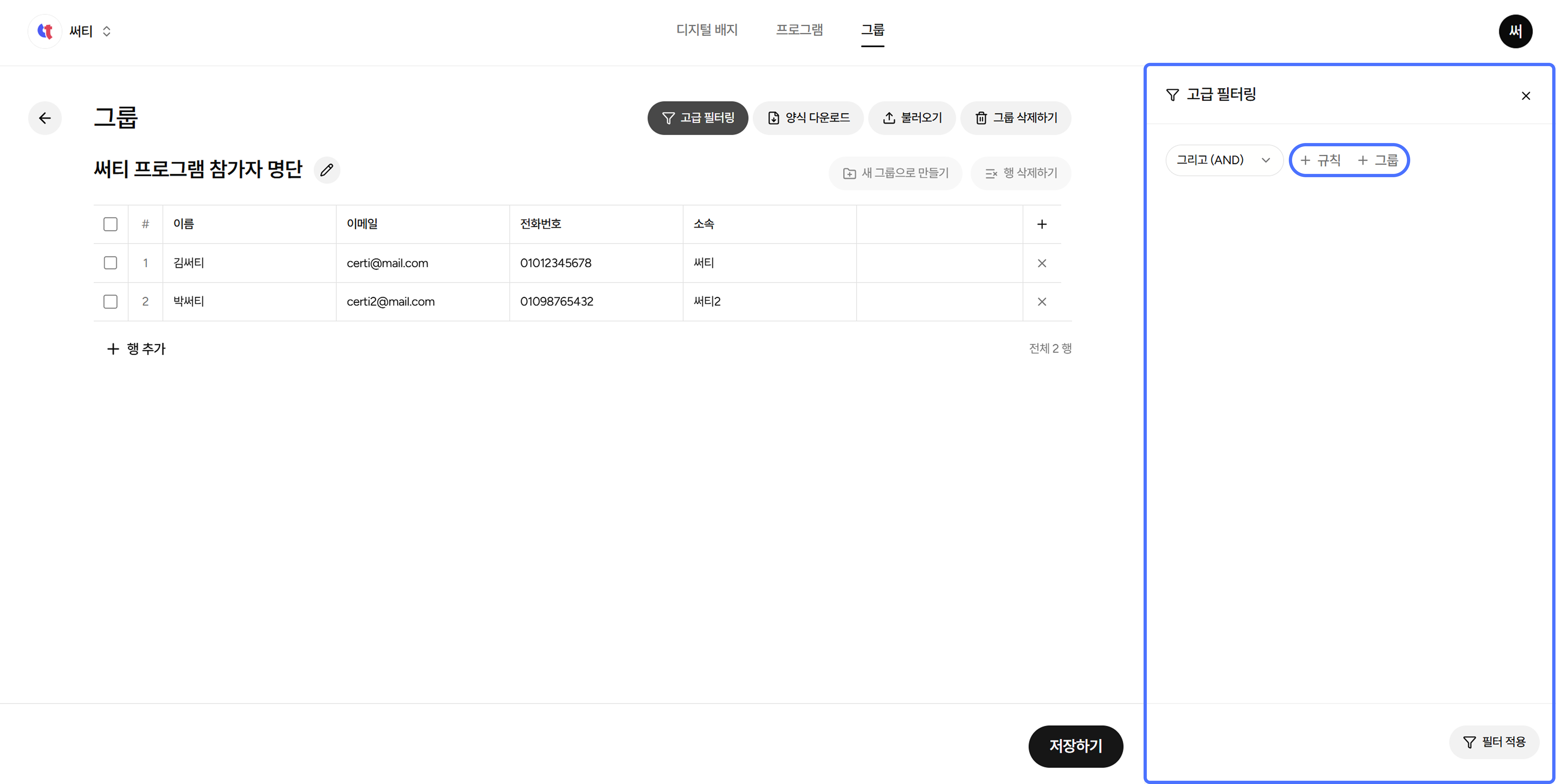Image resolution: width=1556 pixels, height=784 pixels.
Task: Add a filter 그룹 in panel
Action: pos(1377,160)
